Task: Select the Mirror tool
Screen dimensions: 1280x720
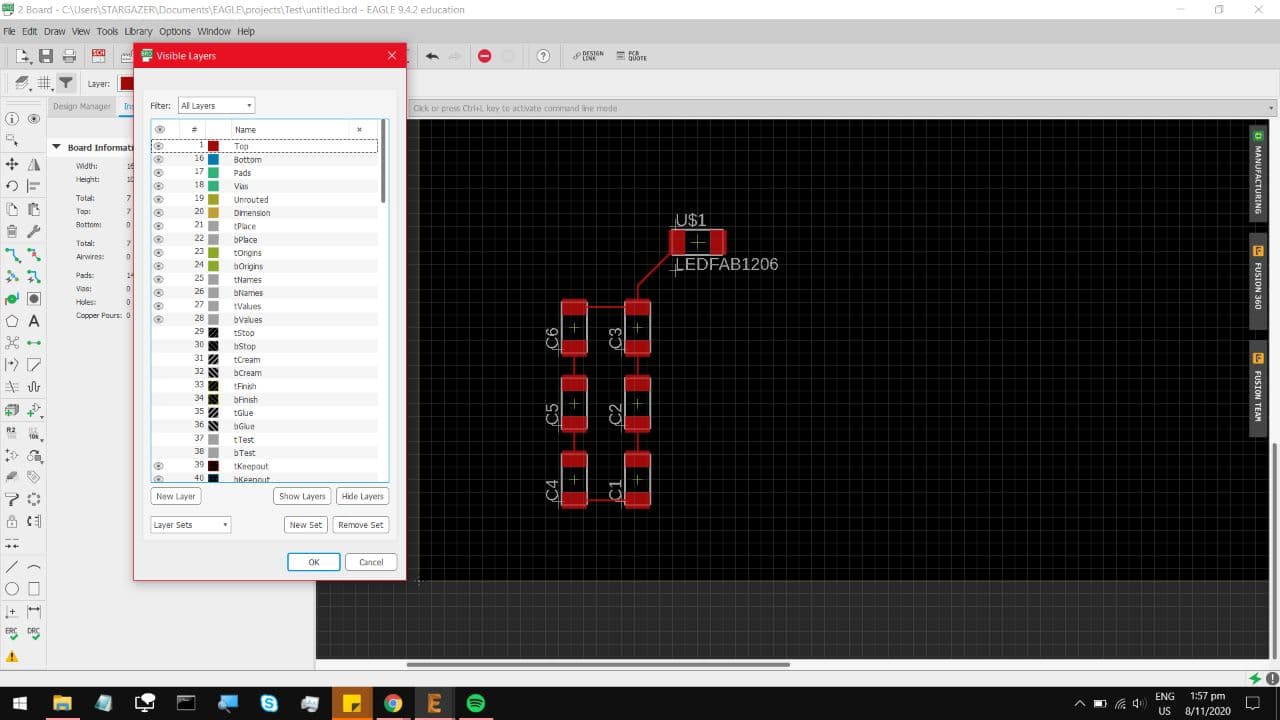Action: (x=34, y=164)
